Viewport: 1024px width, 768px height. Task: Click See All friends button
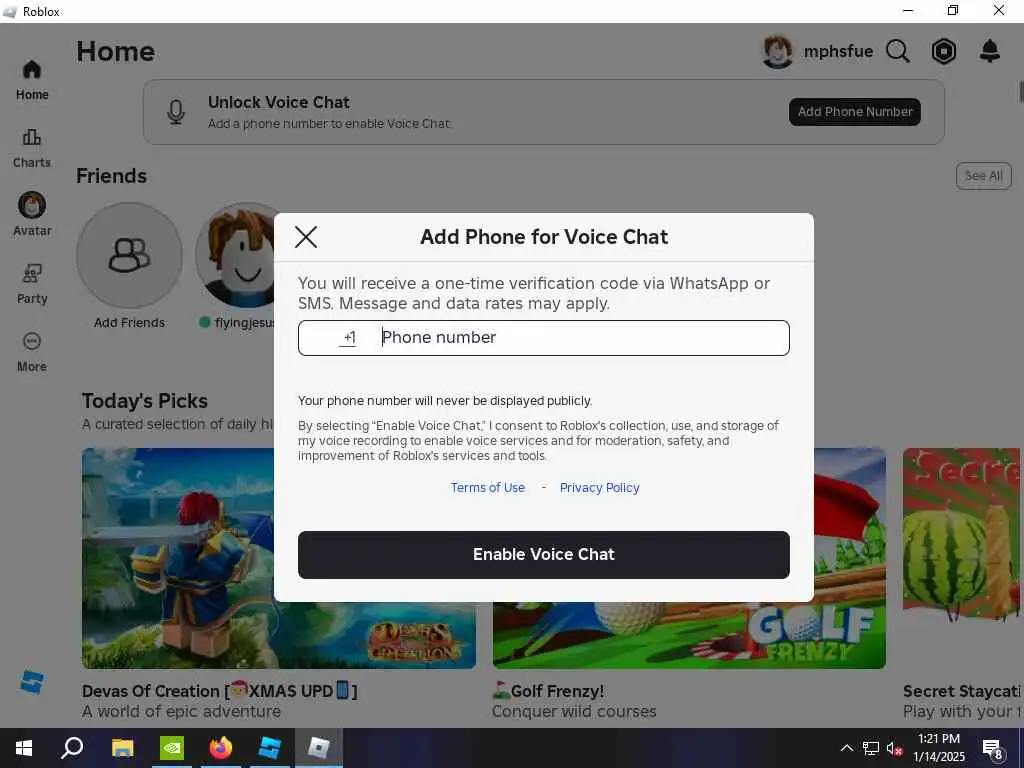[x=984, y=176]
